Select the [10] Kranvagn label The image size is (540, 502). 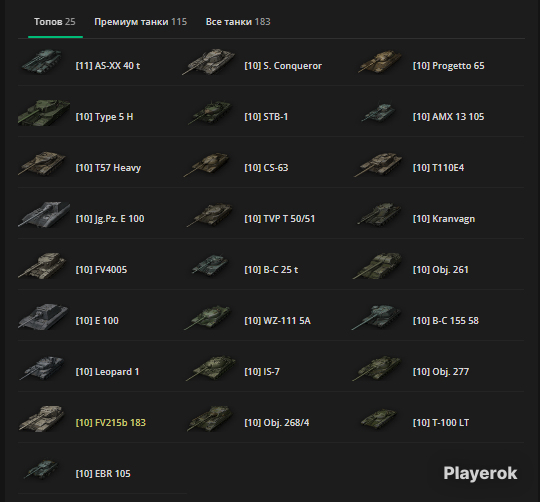click(x=444, y=219)
